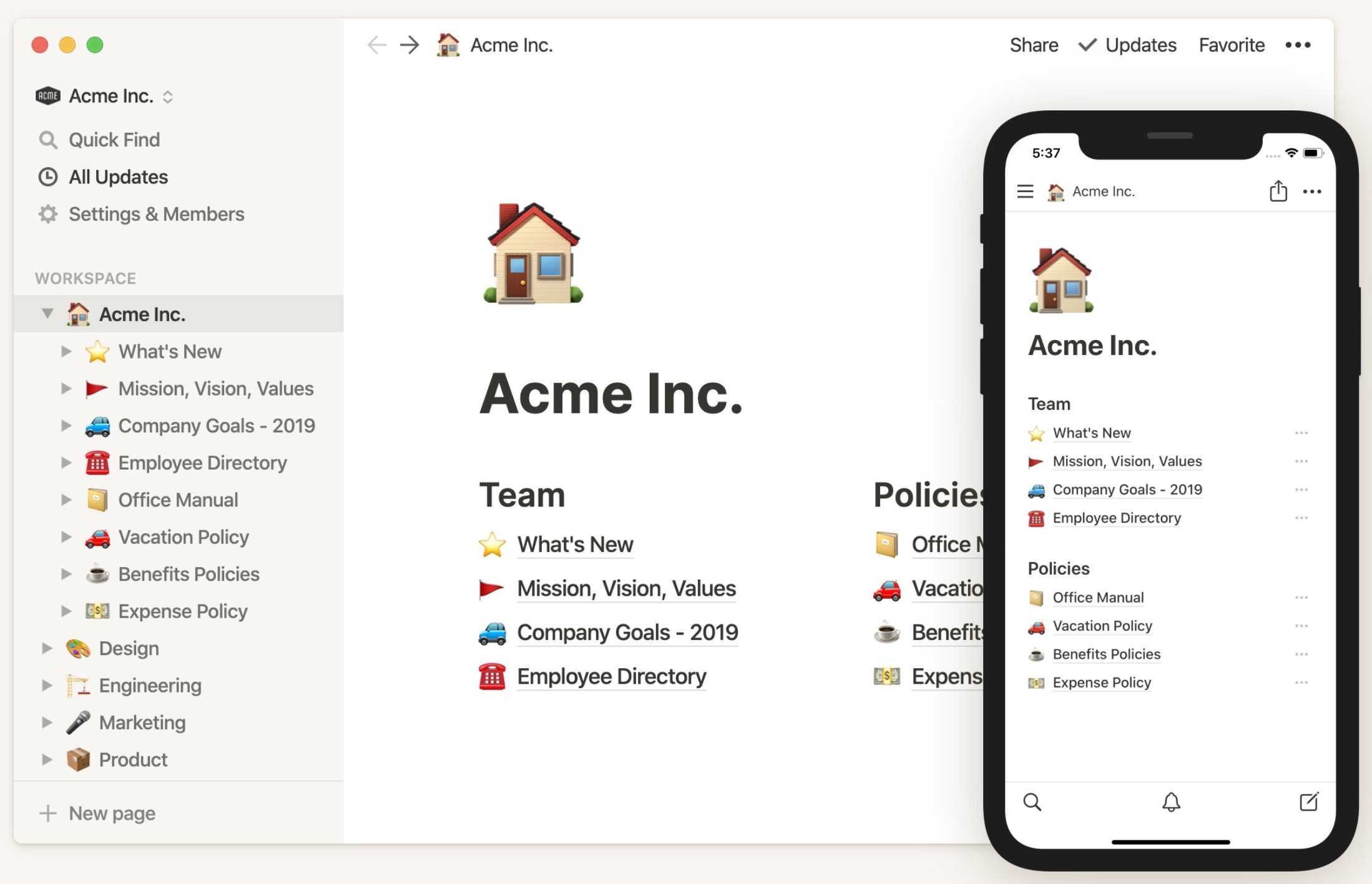Screen dimensions: 1372x884
Task: Select Benefits Policies from sidebar
Action: (x=189, y=573)
